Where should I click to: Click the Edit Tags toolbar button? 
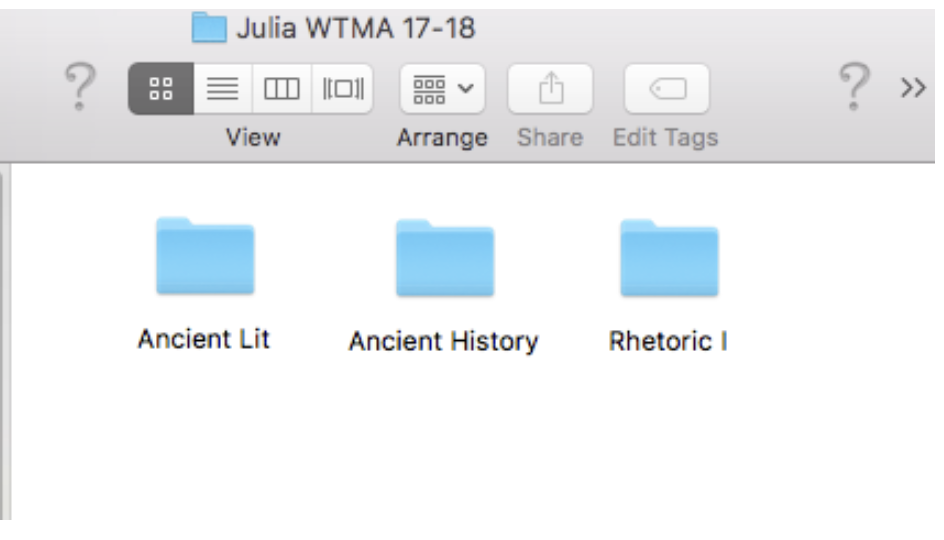click(x=667, y=88)
